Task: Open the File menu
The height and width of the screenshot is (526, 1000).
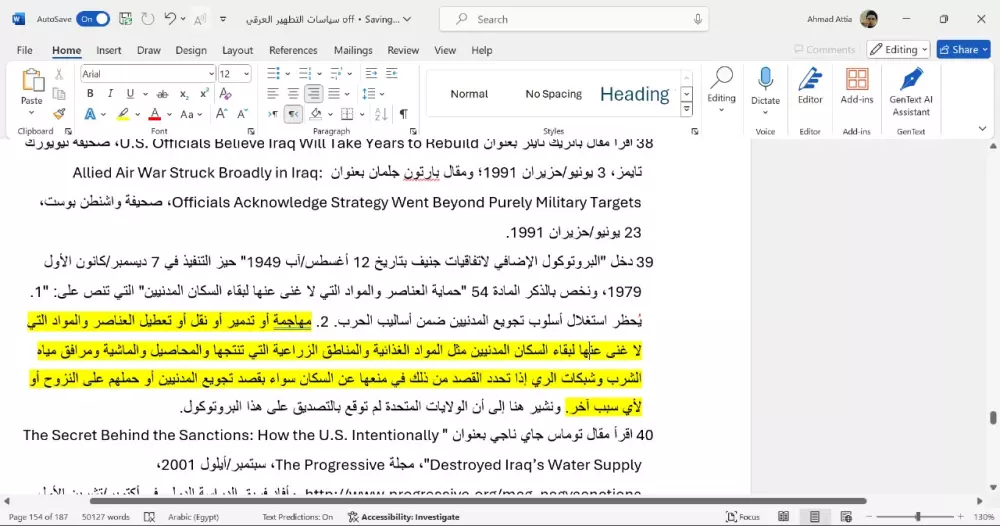Action: [24, 50]
